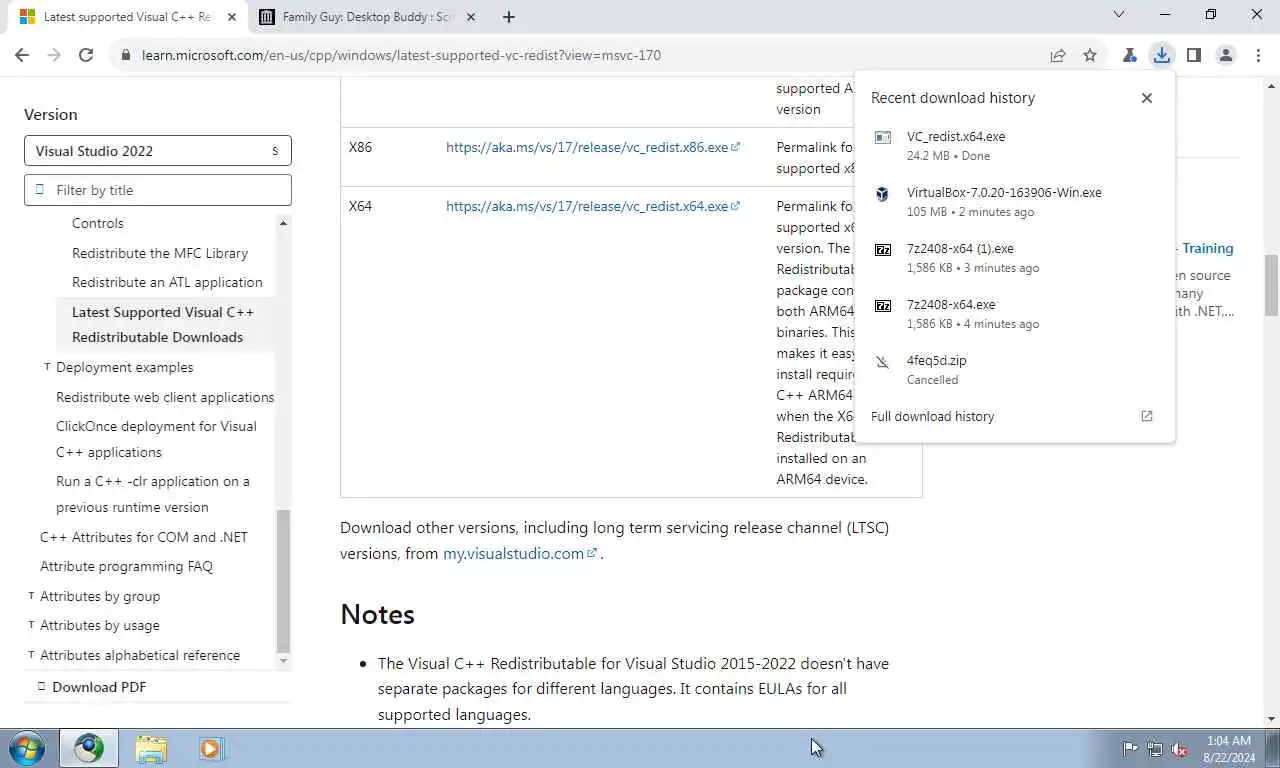Expand the Attributes by group node
This screenshot has width=1280, height=768.
point(31,596)
